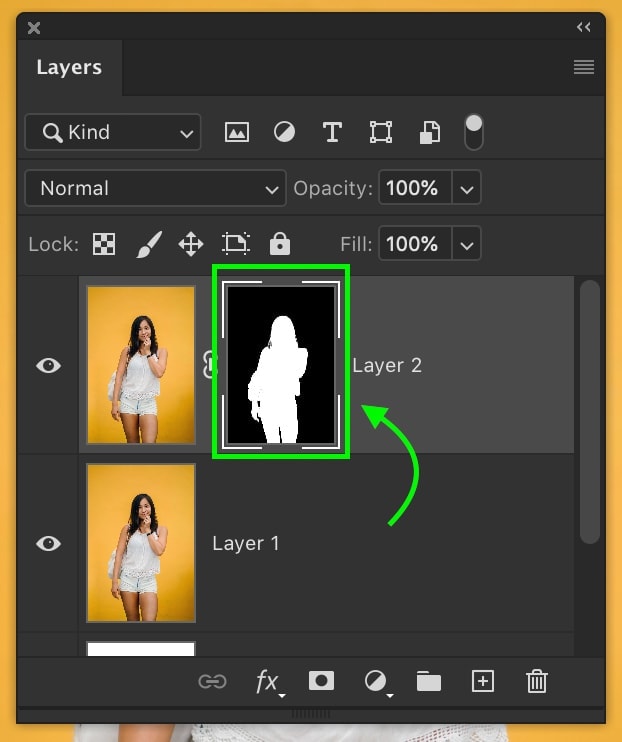Image resolution: width=622 pixels, height=742 pixels.
Task: Collapse panel with double chevron icon
Action: point(584,27)
